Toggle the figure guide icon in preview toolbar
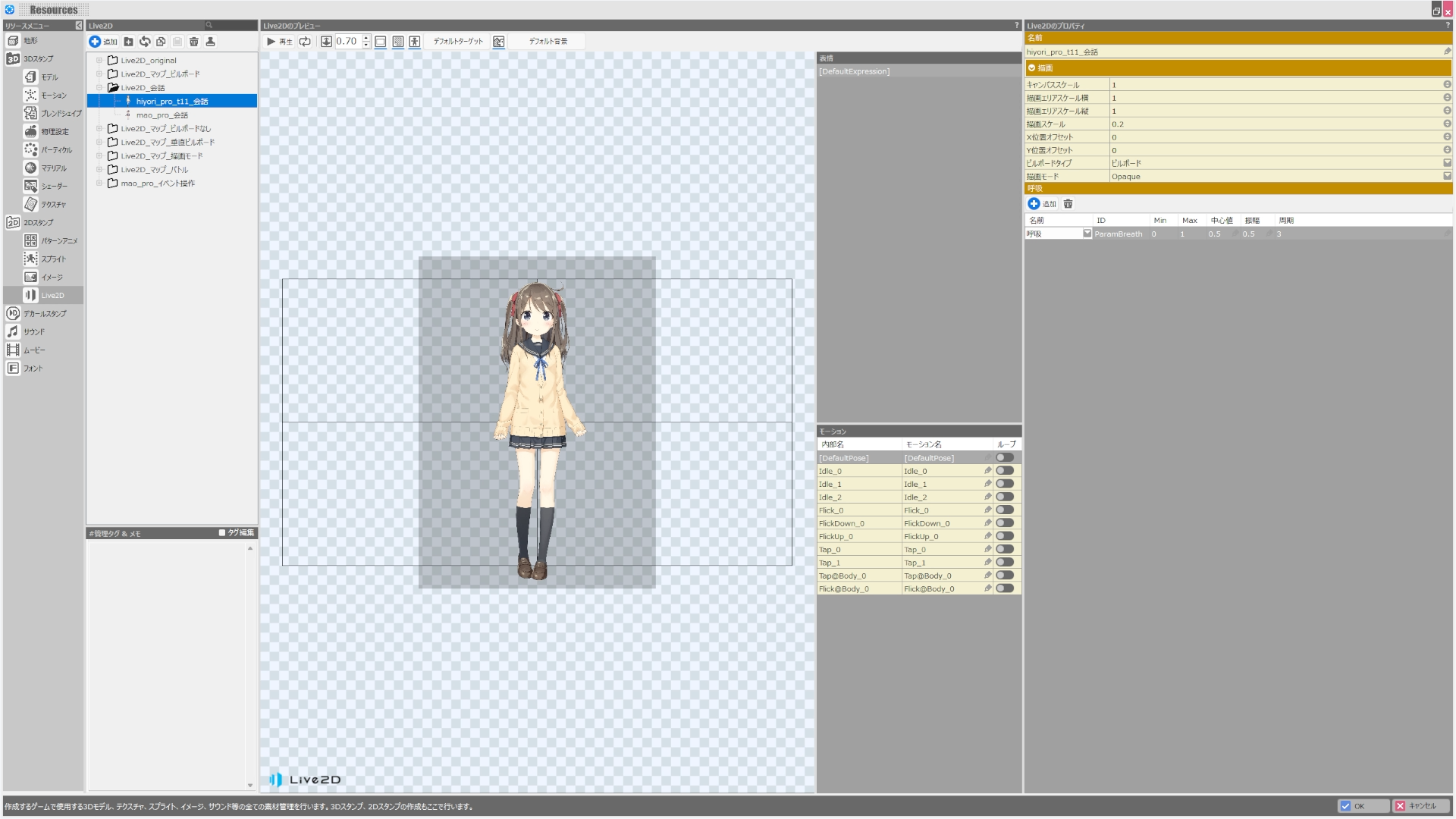This screenshot has width=1456, height=819. pos(415,42)
